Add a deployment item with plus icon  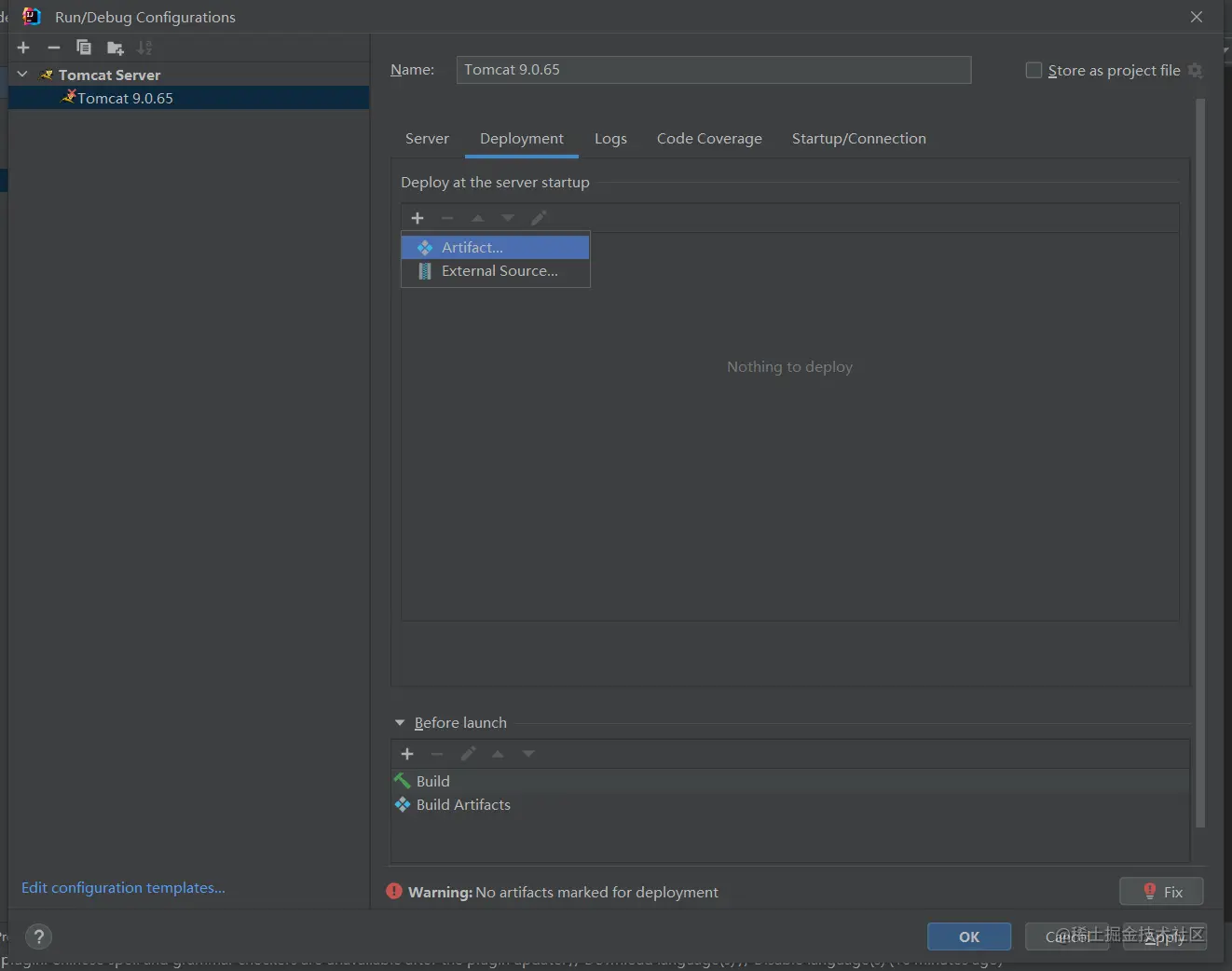click(418, 218)
